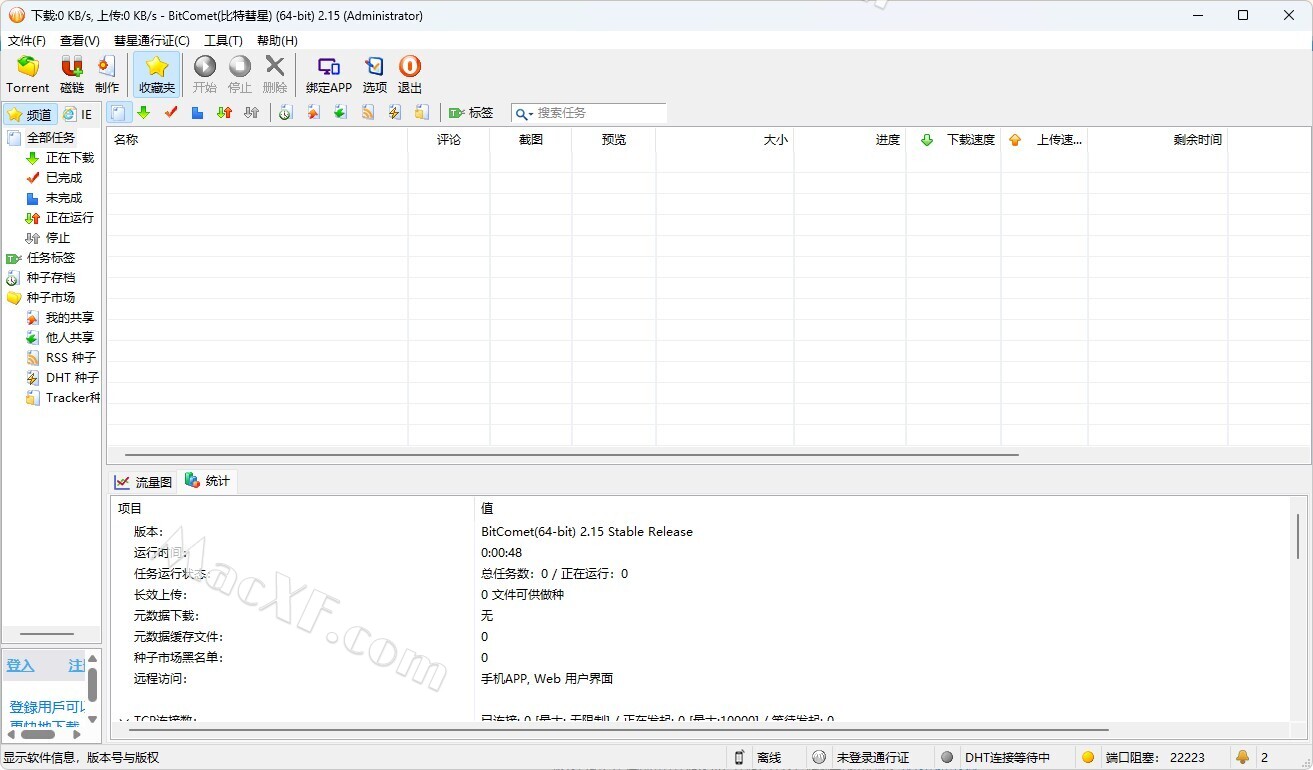Open the 选项 options dialog
Viewport: 1313px width, 770px height.
375,75
